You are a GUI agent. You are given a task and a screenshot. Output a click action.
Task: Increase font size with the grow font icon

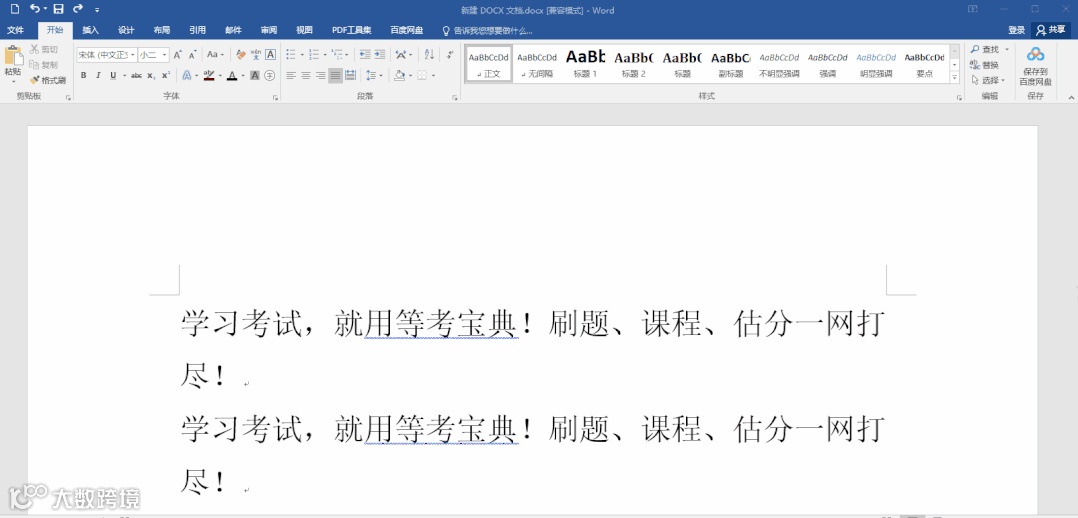[x=177, y=54]
